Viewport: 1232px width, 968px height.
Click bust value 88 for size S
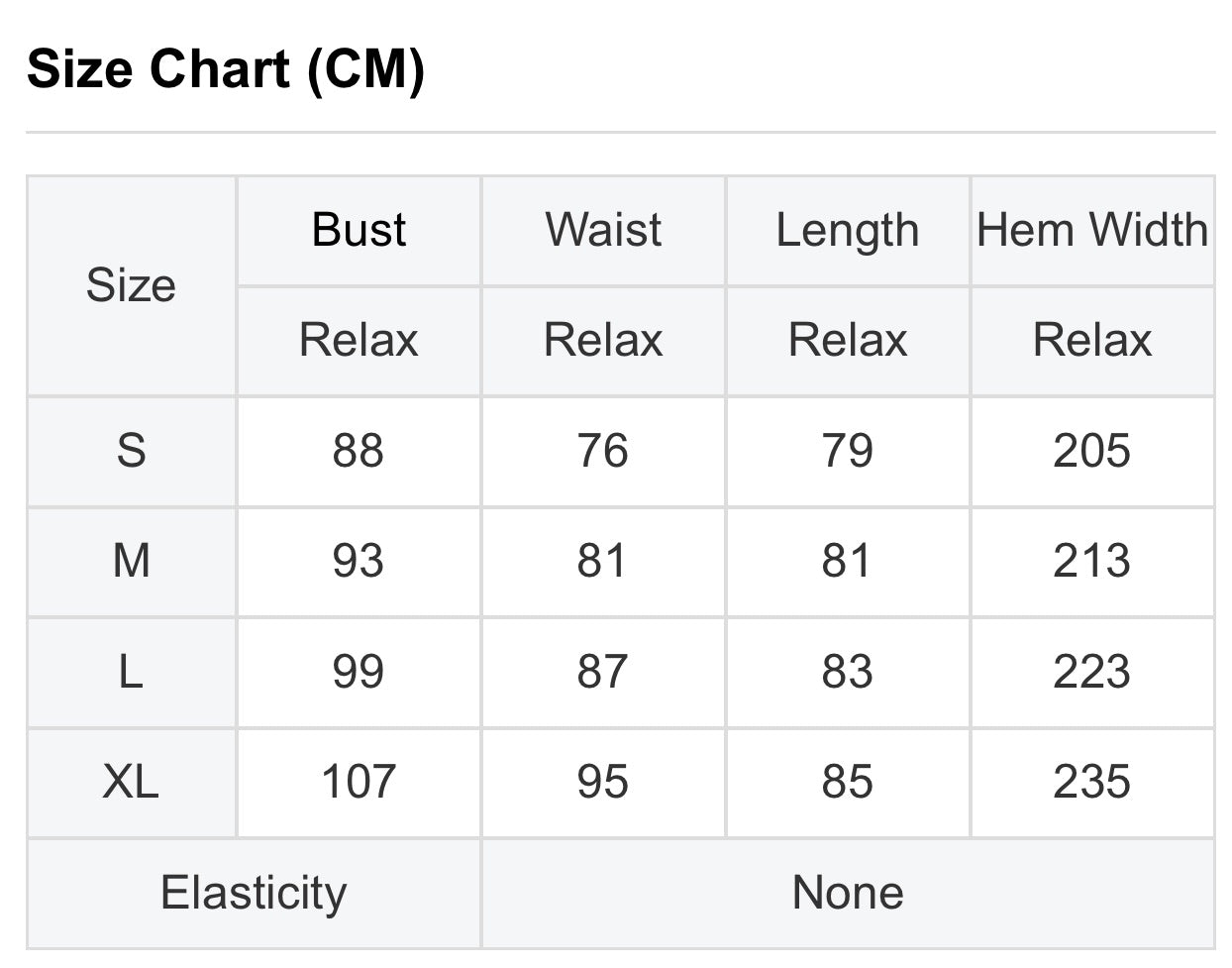(x=359, y=451)
